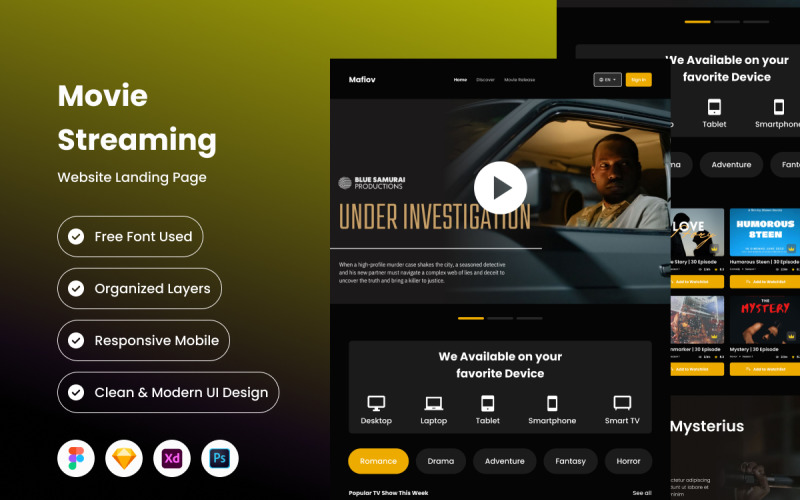This screenshot has width=800, height=500.
Task: Select the Laptop device icon
Action: click(x=433, y=403)
